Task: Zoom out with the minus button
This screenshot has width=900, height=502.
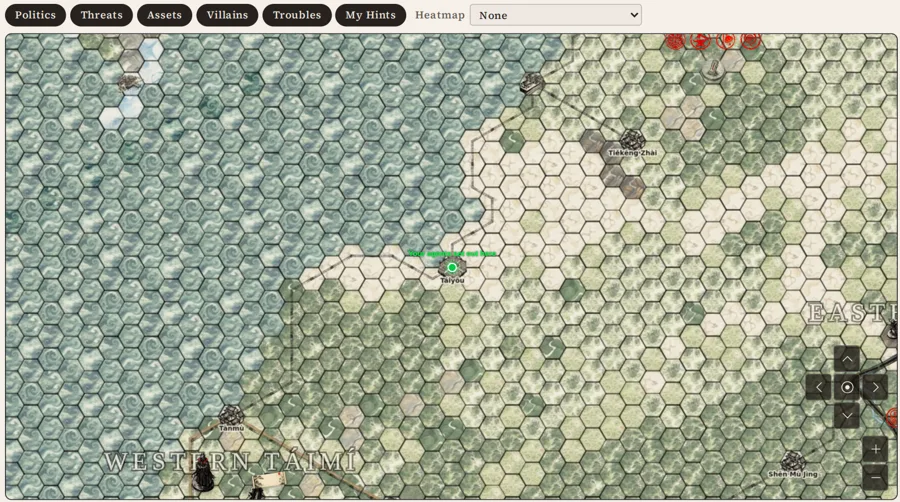Action: [875, 477]
